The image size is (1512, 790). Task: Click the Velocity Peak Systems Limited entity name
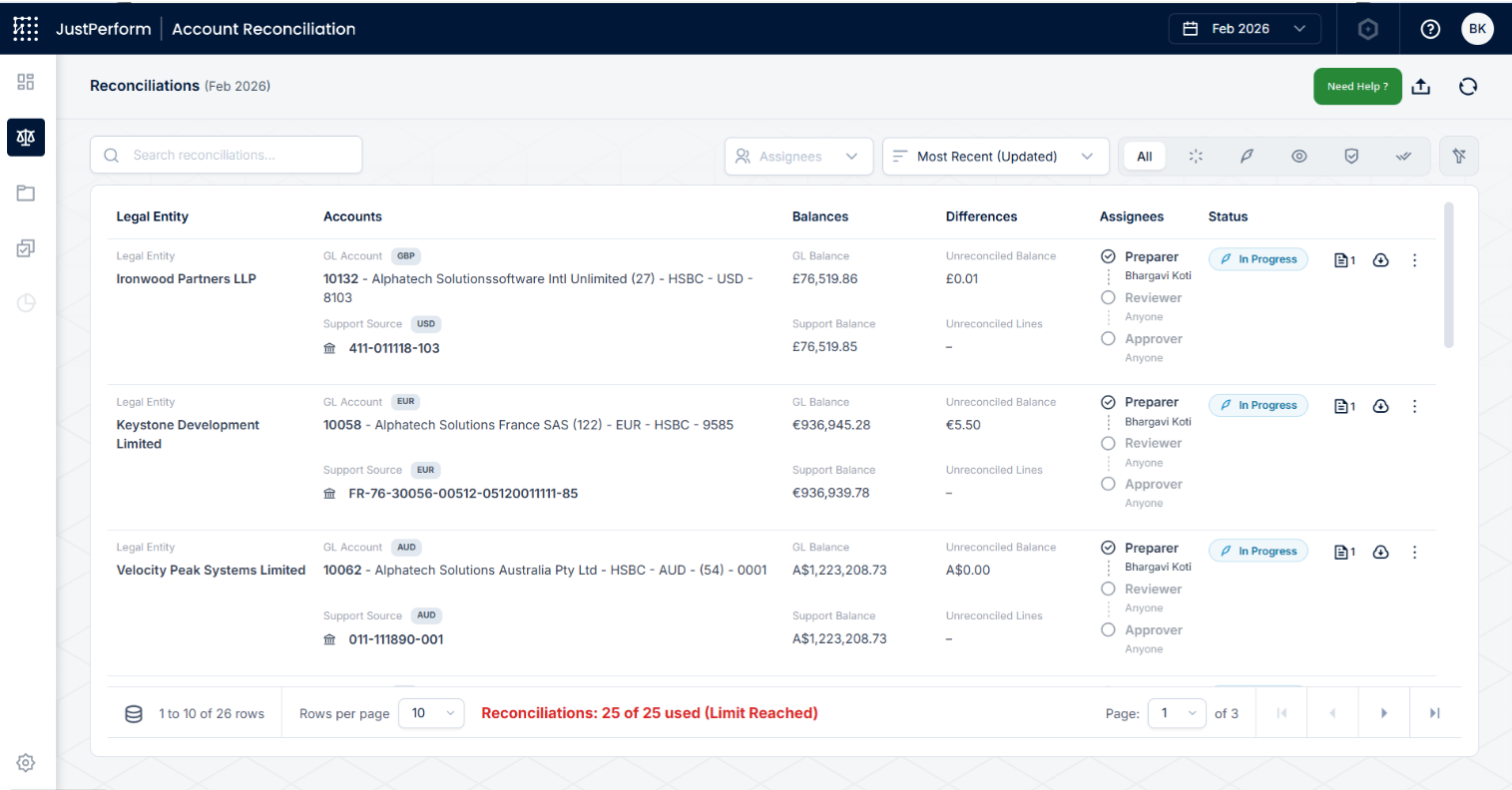pyautogui.click(x=211, y=571)
